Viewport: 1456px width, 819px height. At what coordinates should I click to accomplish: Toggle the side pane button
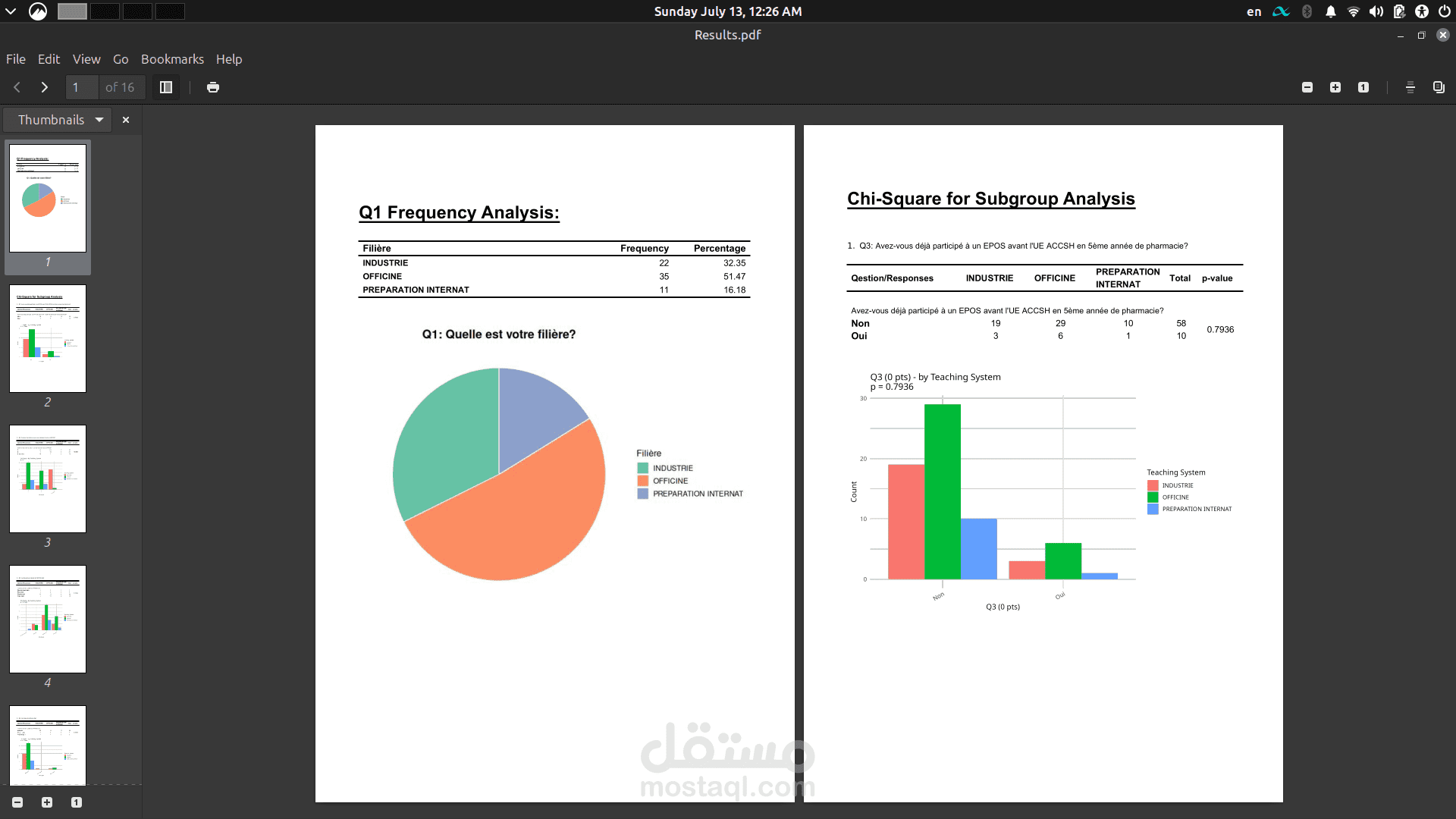[166, 87]
